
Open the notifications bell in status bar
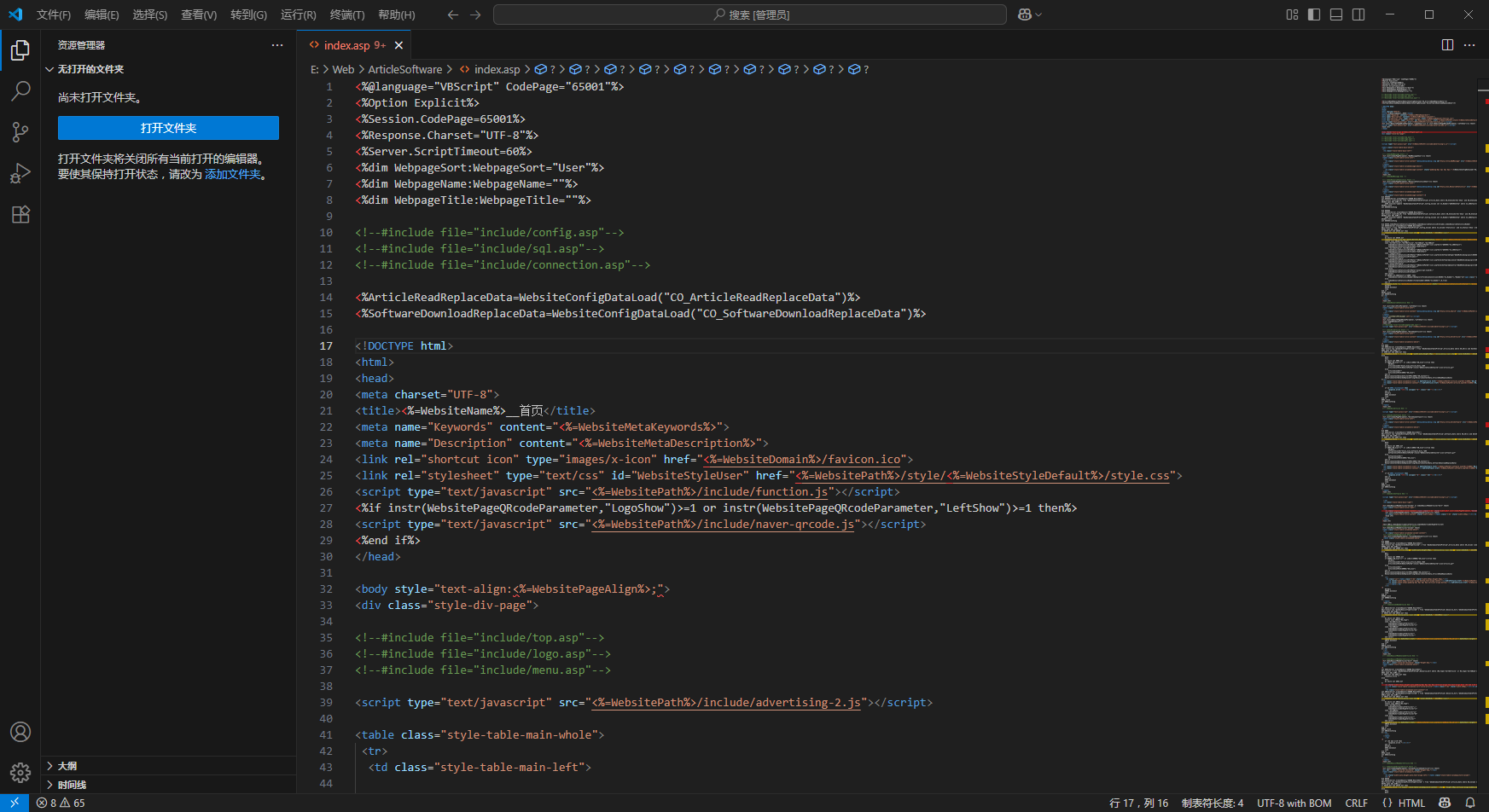point(1470,803)
